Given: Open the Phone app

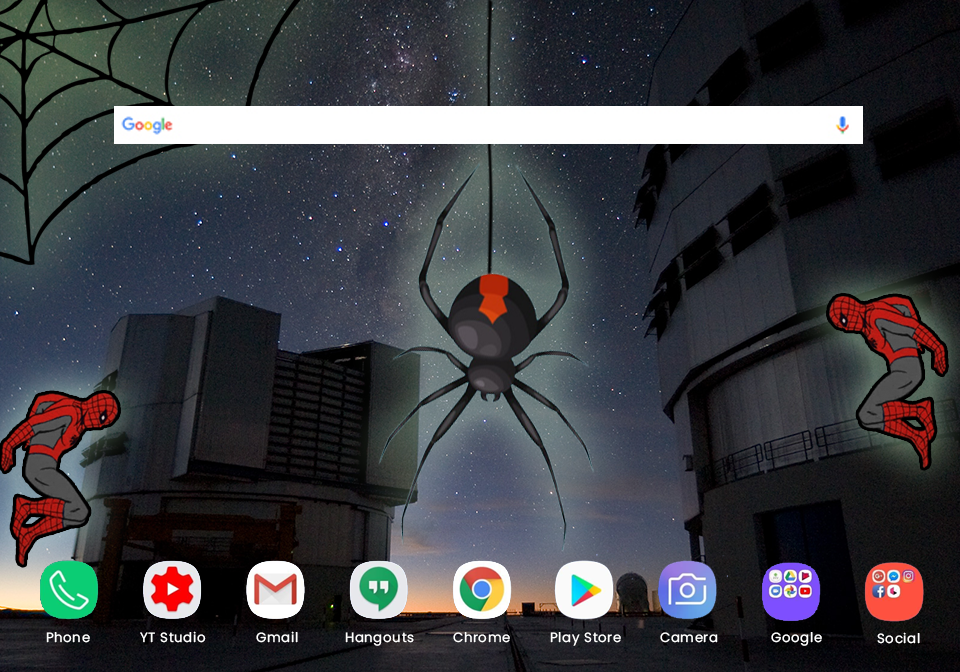Looking at the screenshot, I should [x=69, y=589].
